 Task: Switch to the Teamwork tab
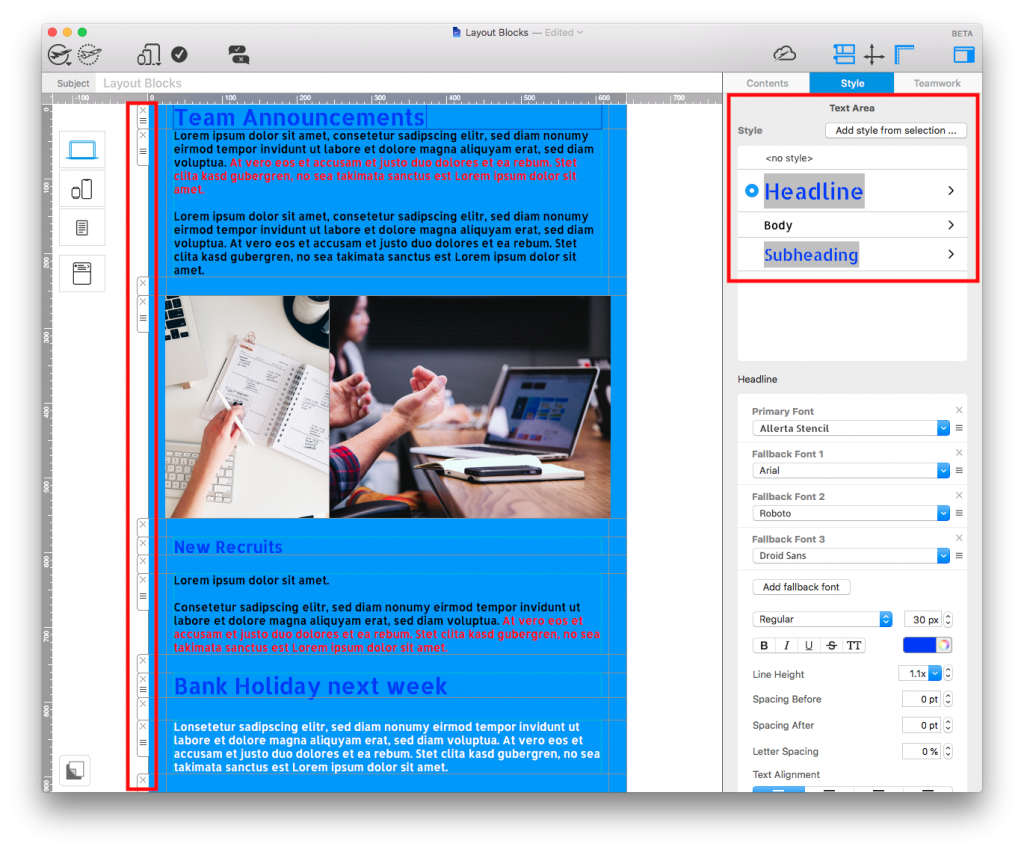pos(937,83)
